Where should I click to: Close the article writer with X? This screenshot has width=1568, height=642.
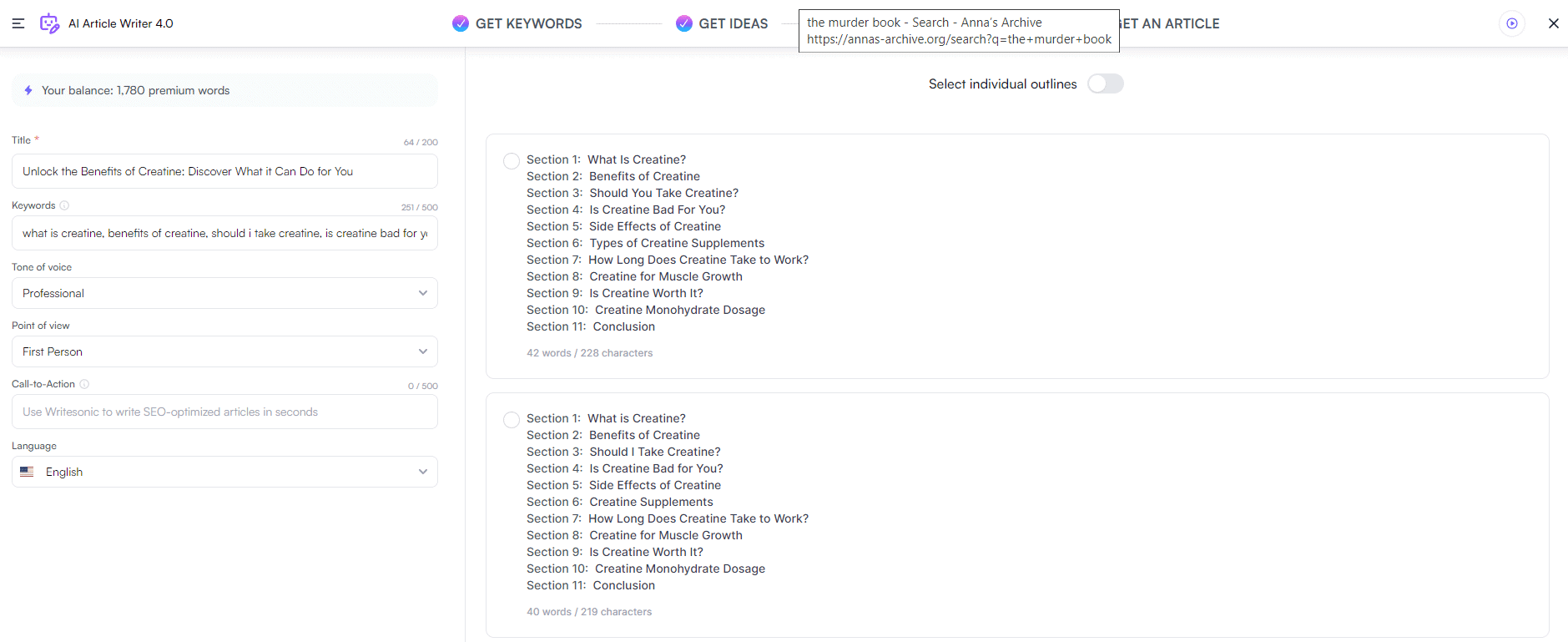click(1554, 23)
